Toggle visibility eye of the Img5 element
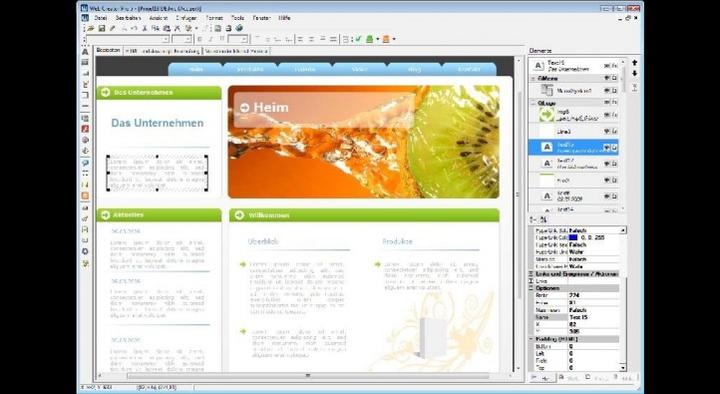This screenshot has width=720, height=394. [x=607, y=115]
